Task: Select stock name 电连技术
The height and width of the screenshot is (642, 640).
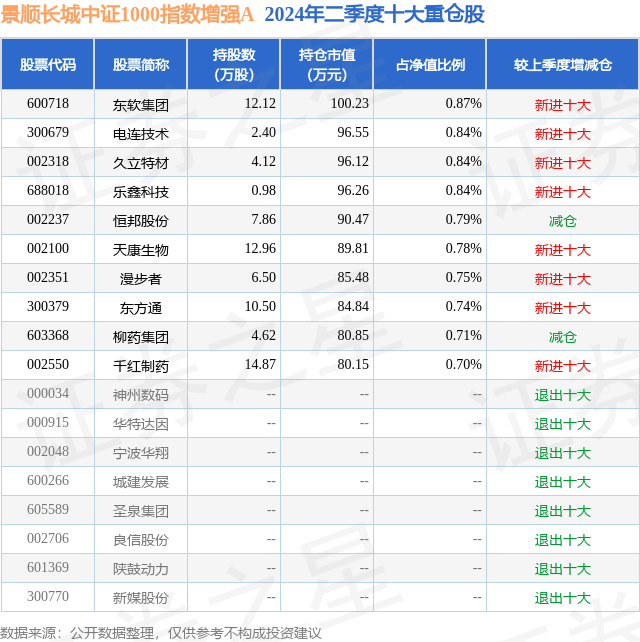Action: [x=141, y=134]
